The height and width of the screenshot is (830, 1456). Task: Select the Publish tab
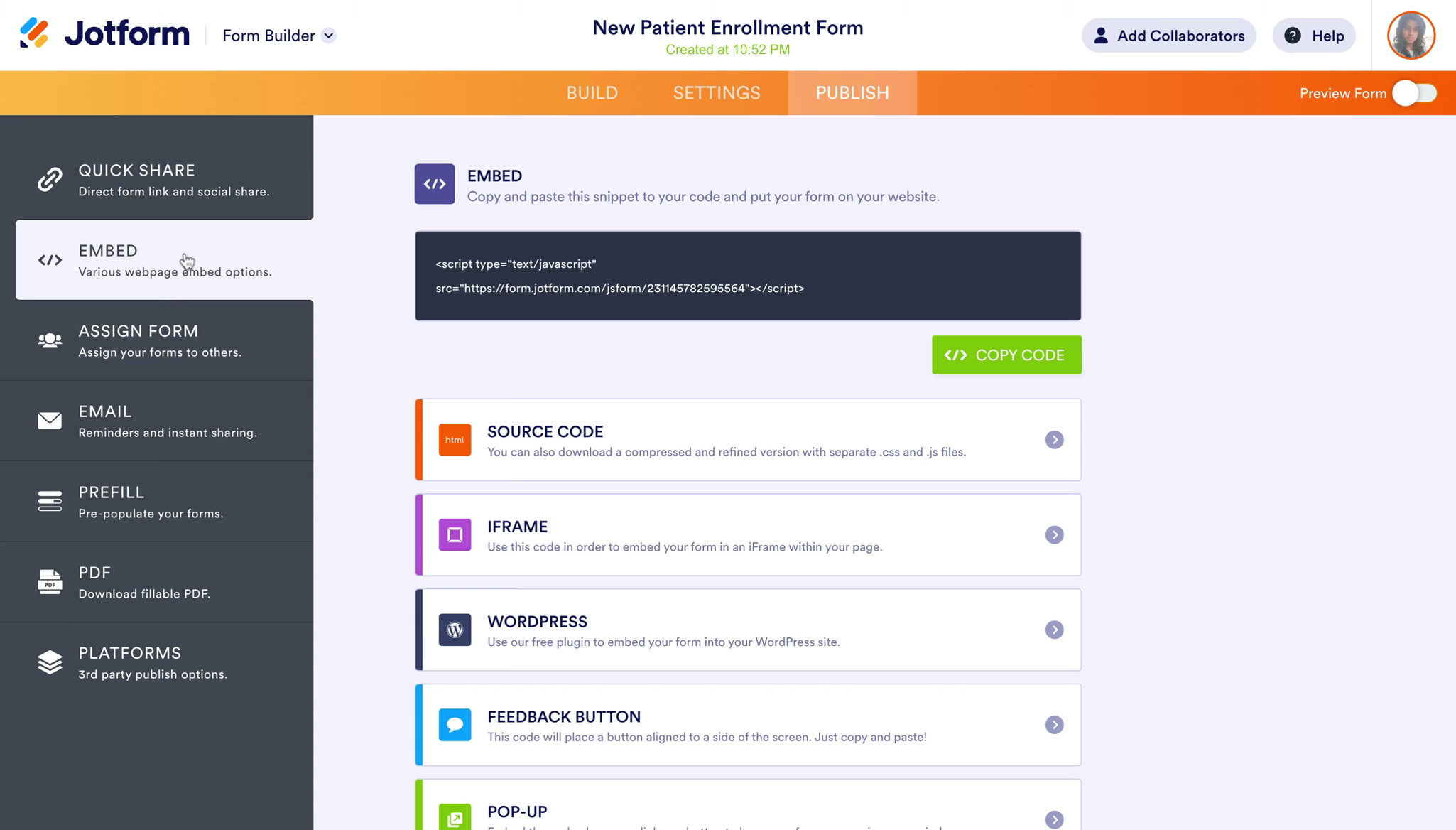pos(852,93)
